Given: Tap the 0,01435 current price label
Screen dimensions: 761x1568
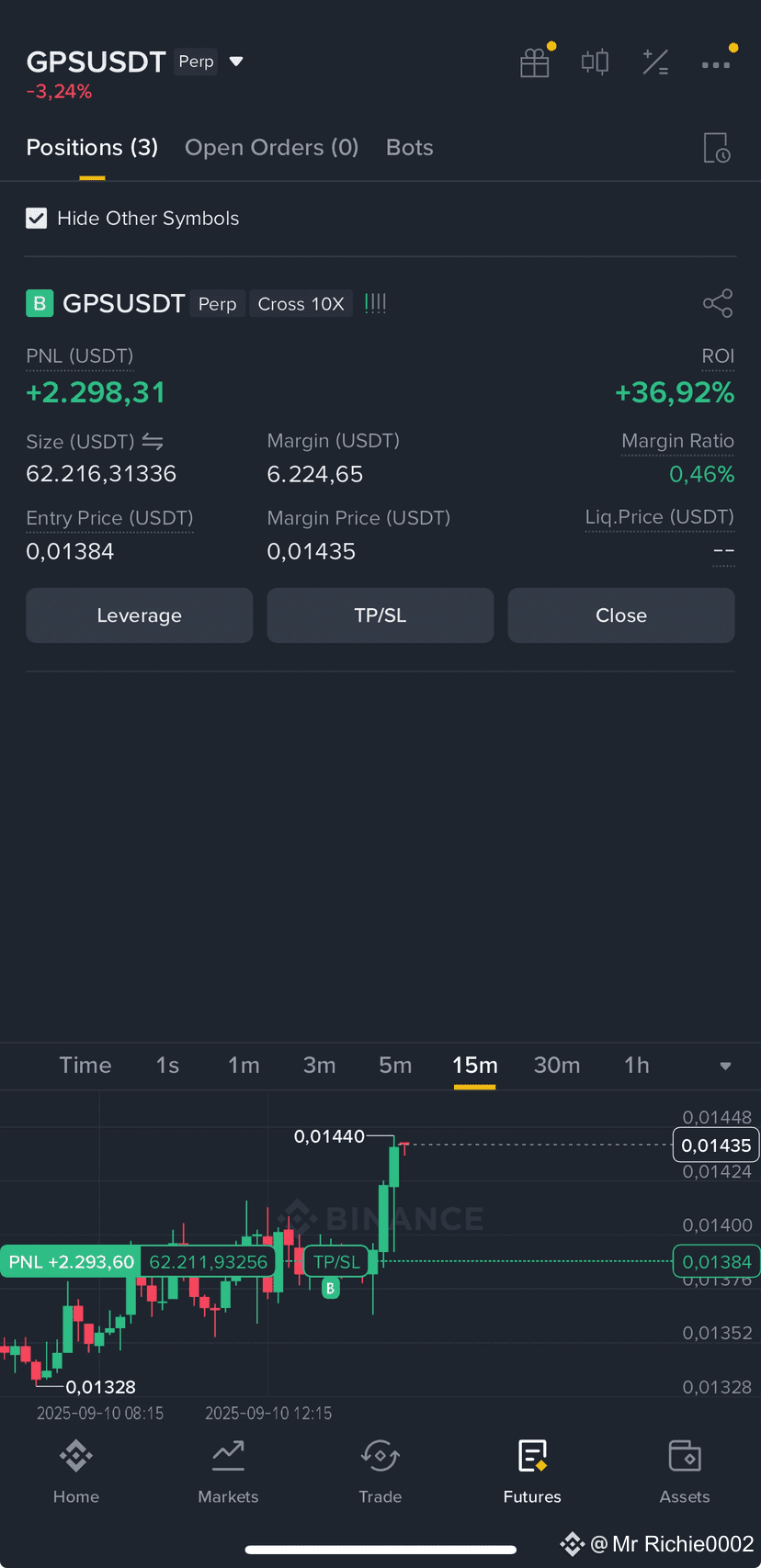Looking at the screenshot, I should coord(716,1145).
